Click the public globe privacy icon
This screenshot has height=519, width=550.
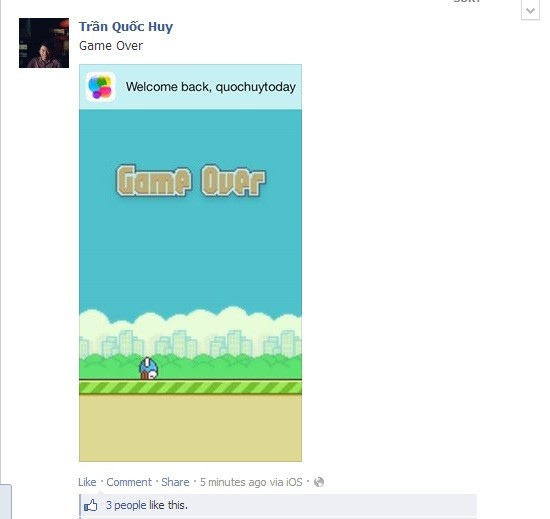[319, 482]
